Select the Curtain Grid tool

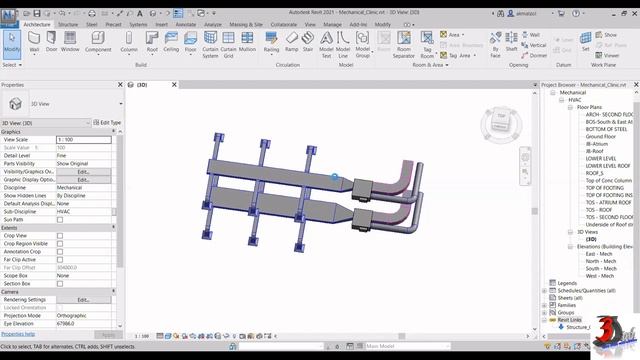click(229, 45)
